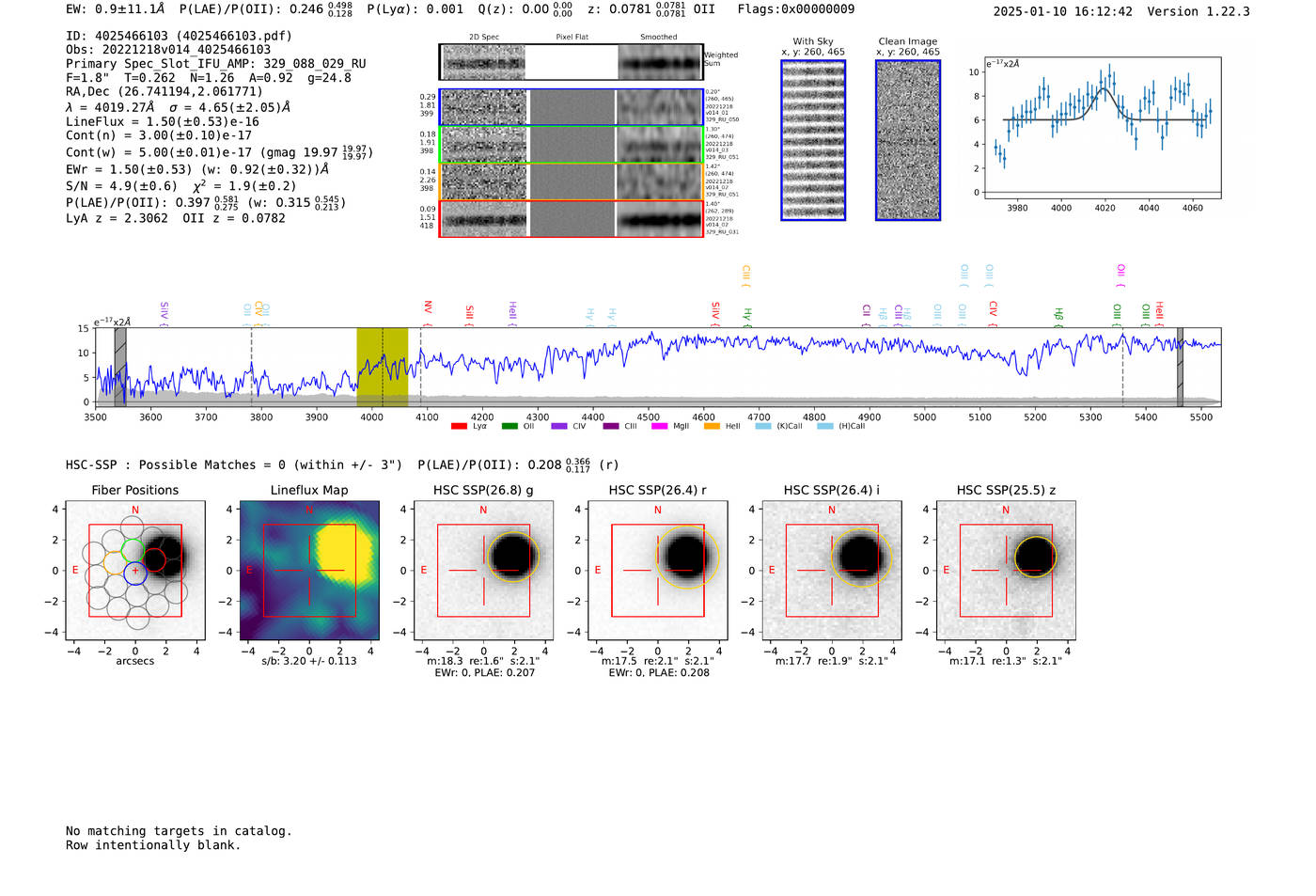Click the Primary Spec_Slot_IFU_AMP text line
Screen dimensions: 1316x896
click(x=216, y=64)
